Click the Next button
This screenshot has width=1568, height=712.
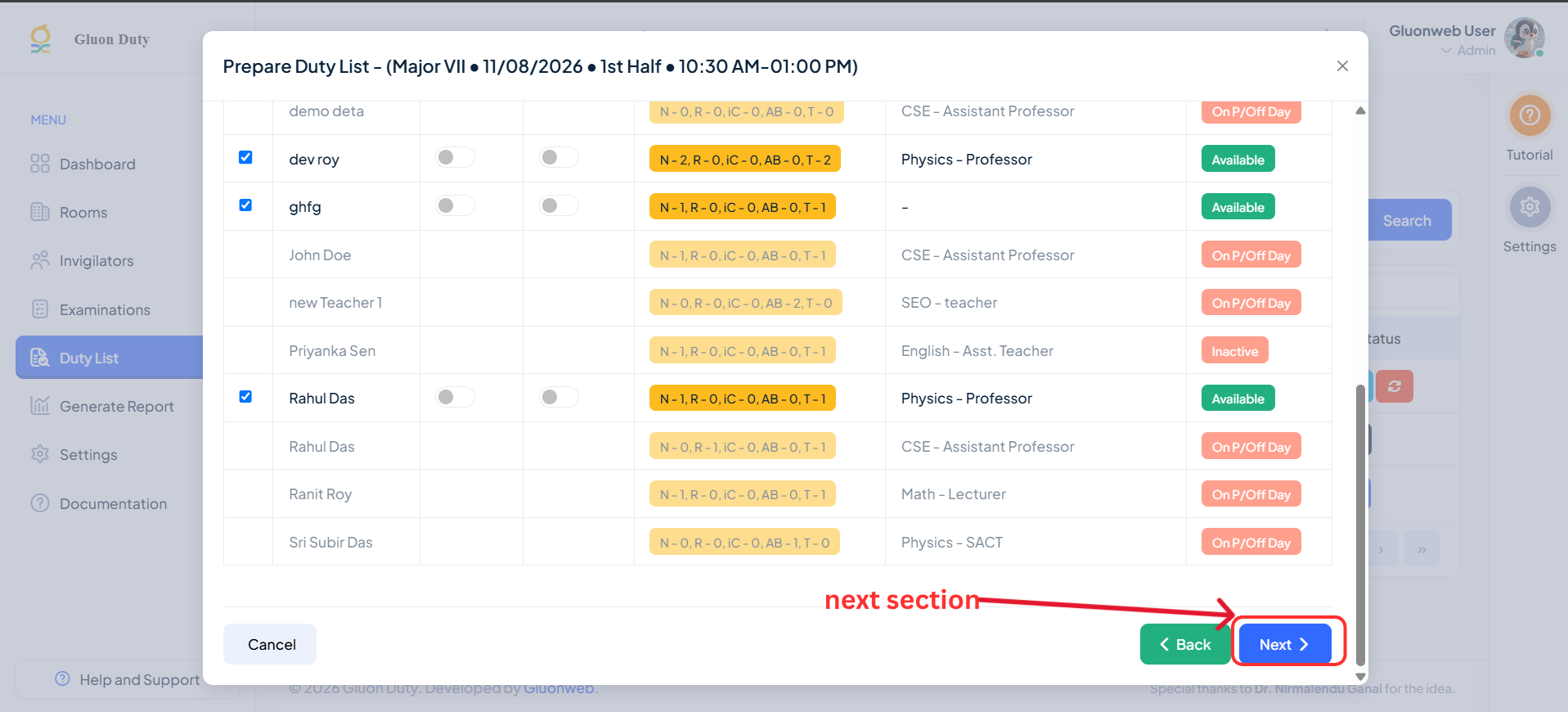point(1285,645)
